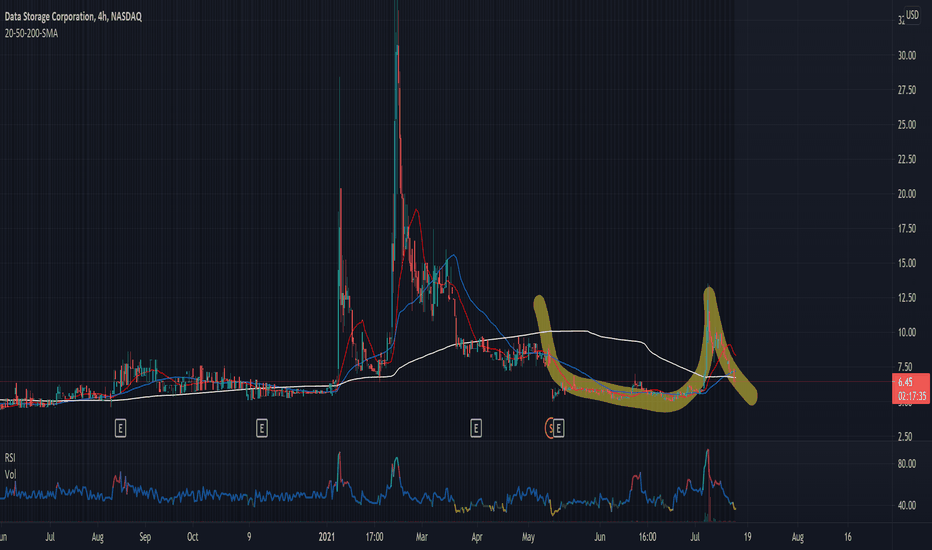Click the 17.50 price axis label
Screen dimensions: 932x550
(x=906, y=229)
